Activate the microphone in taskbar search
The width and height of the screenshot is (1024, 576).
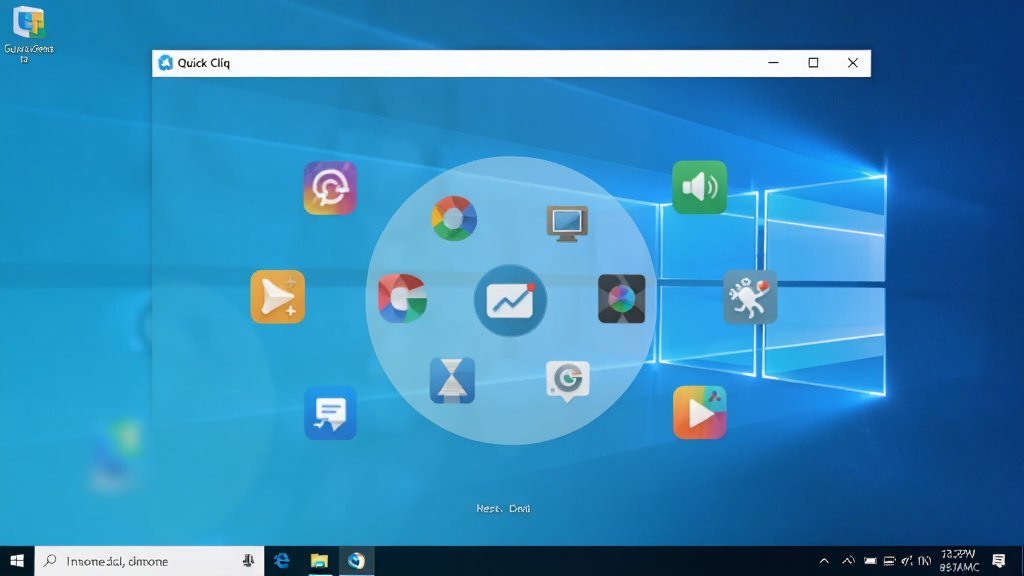pos(248,561)
